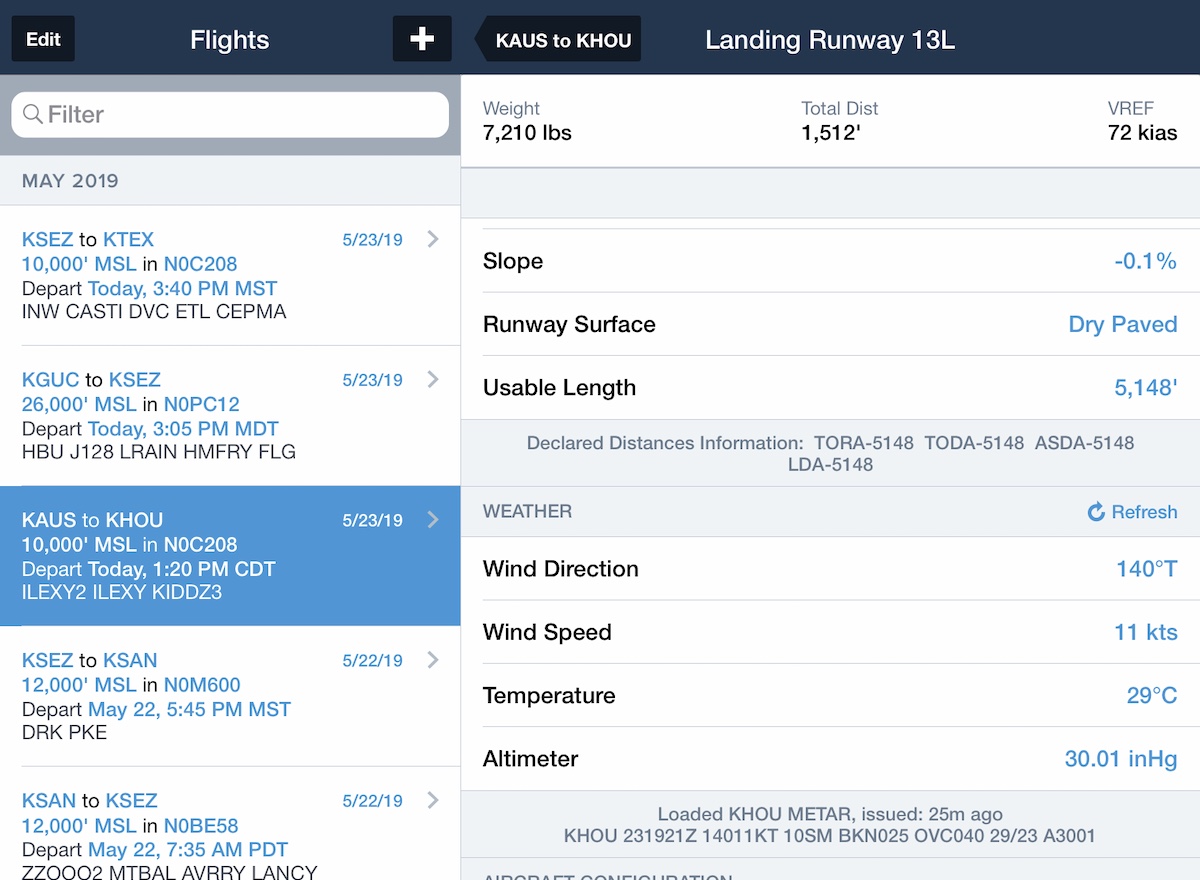This screenshot has width=1200, height=880.
Task: Select the KSEZ to KTEX flight row
Action: (x=230, y=275)
